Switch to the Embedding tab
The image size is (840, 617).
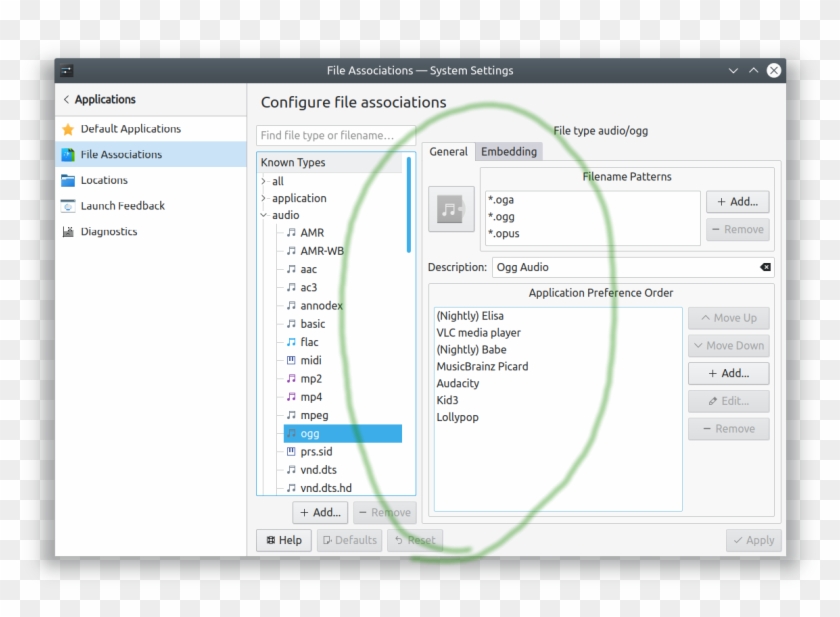tap(508, 151)
